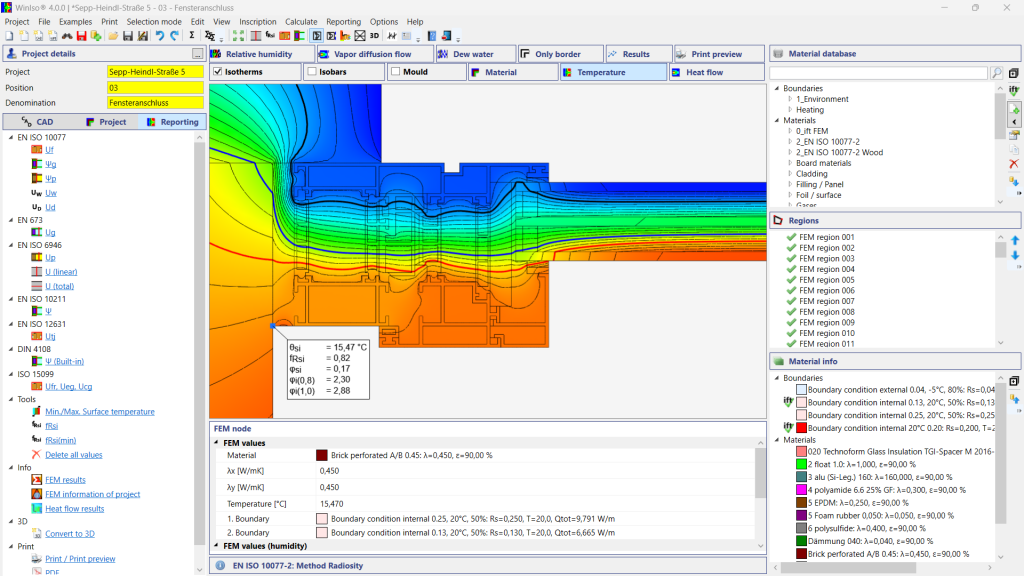
Task: Collapse the FEM values section
Action: tap(217, 443)
